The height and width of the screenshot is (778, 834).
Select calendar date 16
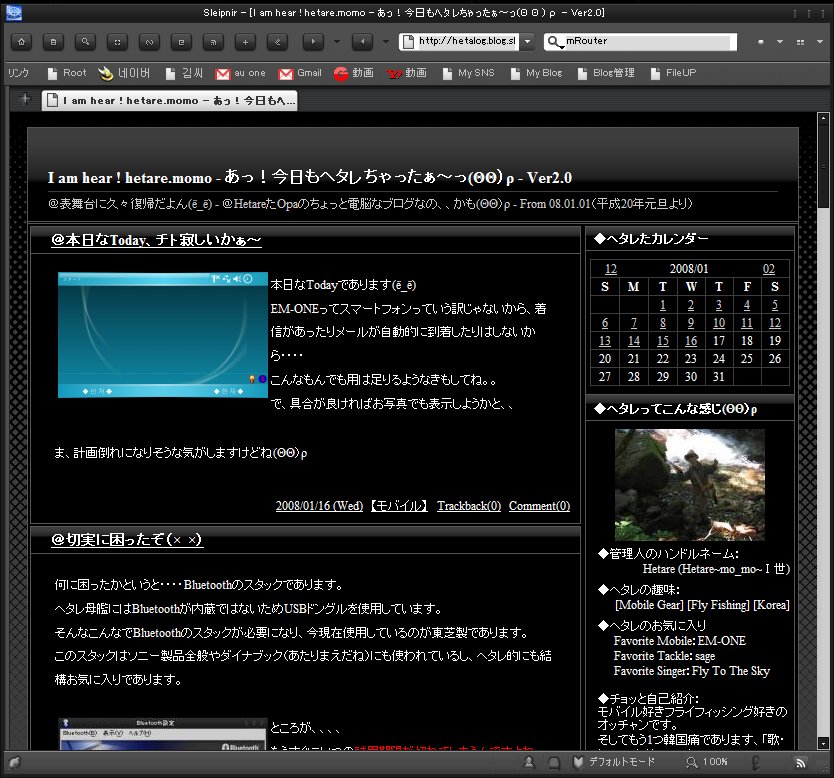pos(690,341)
